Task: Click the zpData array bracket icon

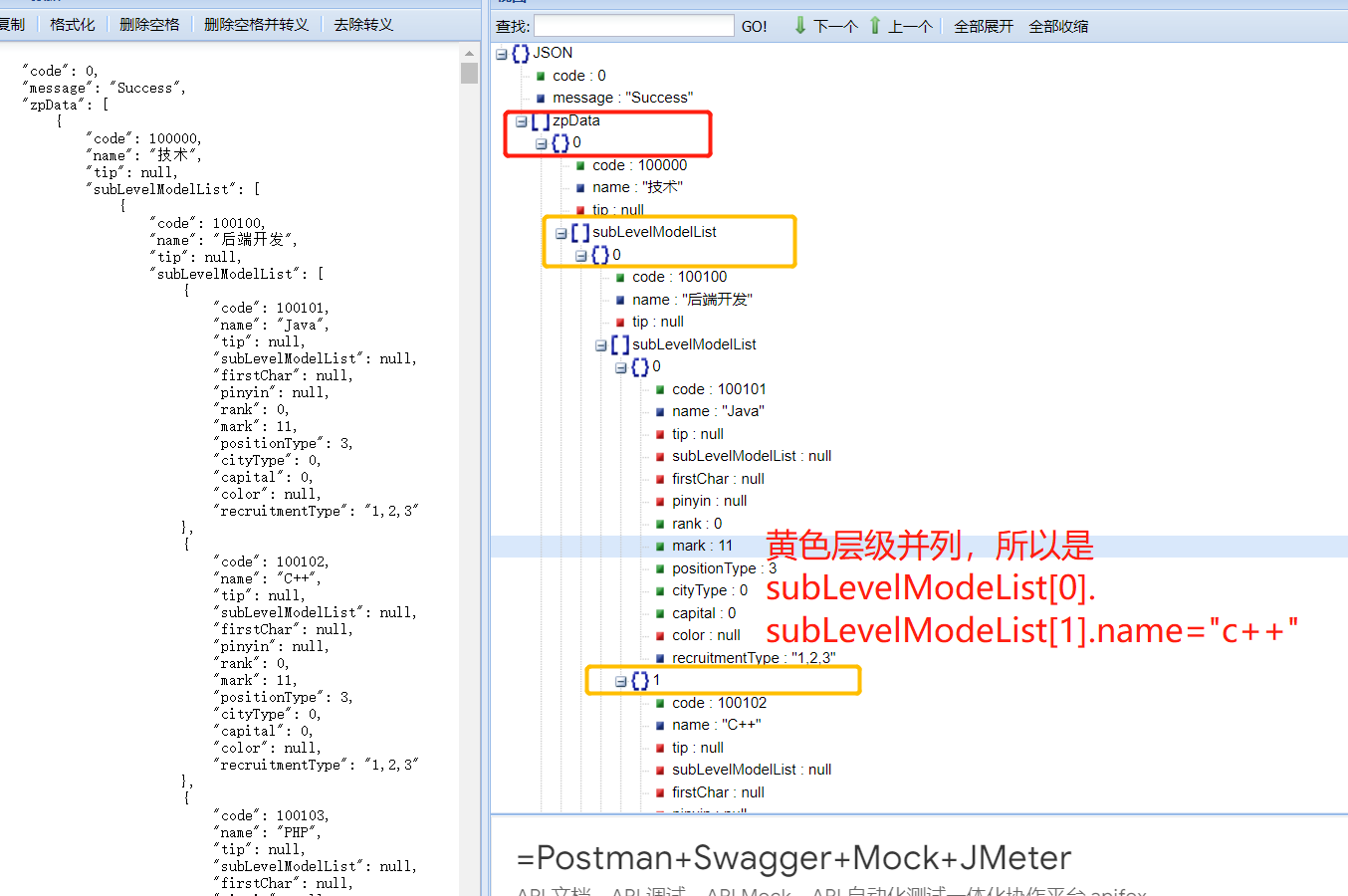Action: coord(541,120)
